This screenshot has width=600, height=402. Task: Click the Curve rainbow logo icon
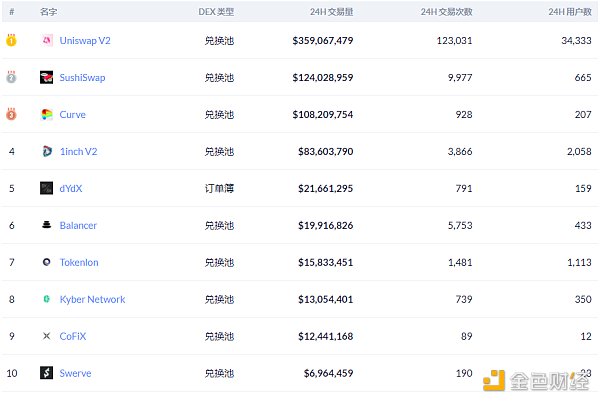pyautogui.click(x=47, y=114)
